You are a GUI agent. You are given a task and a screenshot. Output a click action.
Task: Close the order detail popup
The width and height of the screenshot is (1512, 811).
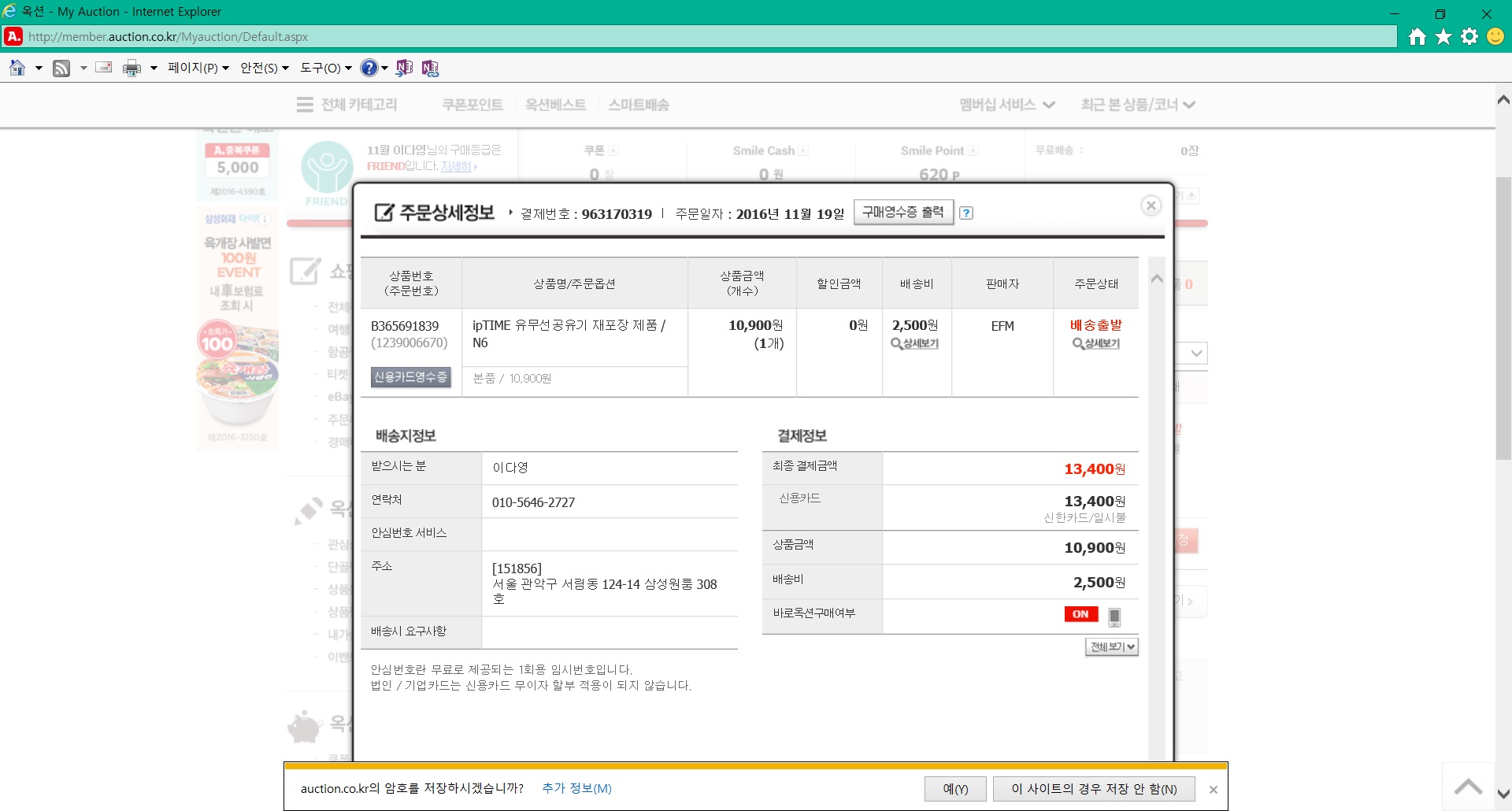click(x=1151, y=206)
